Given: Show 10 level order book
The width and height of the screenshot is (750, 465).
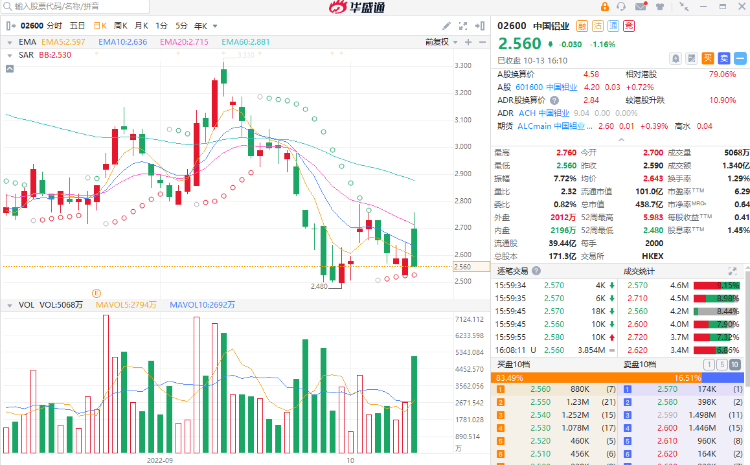Looking at the screenshot, I should (x=735, y=365).
